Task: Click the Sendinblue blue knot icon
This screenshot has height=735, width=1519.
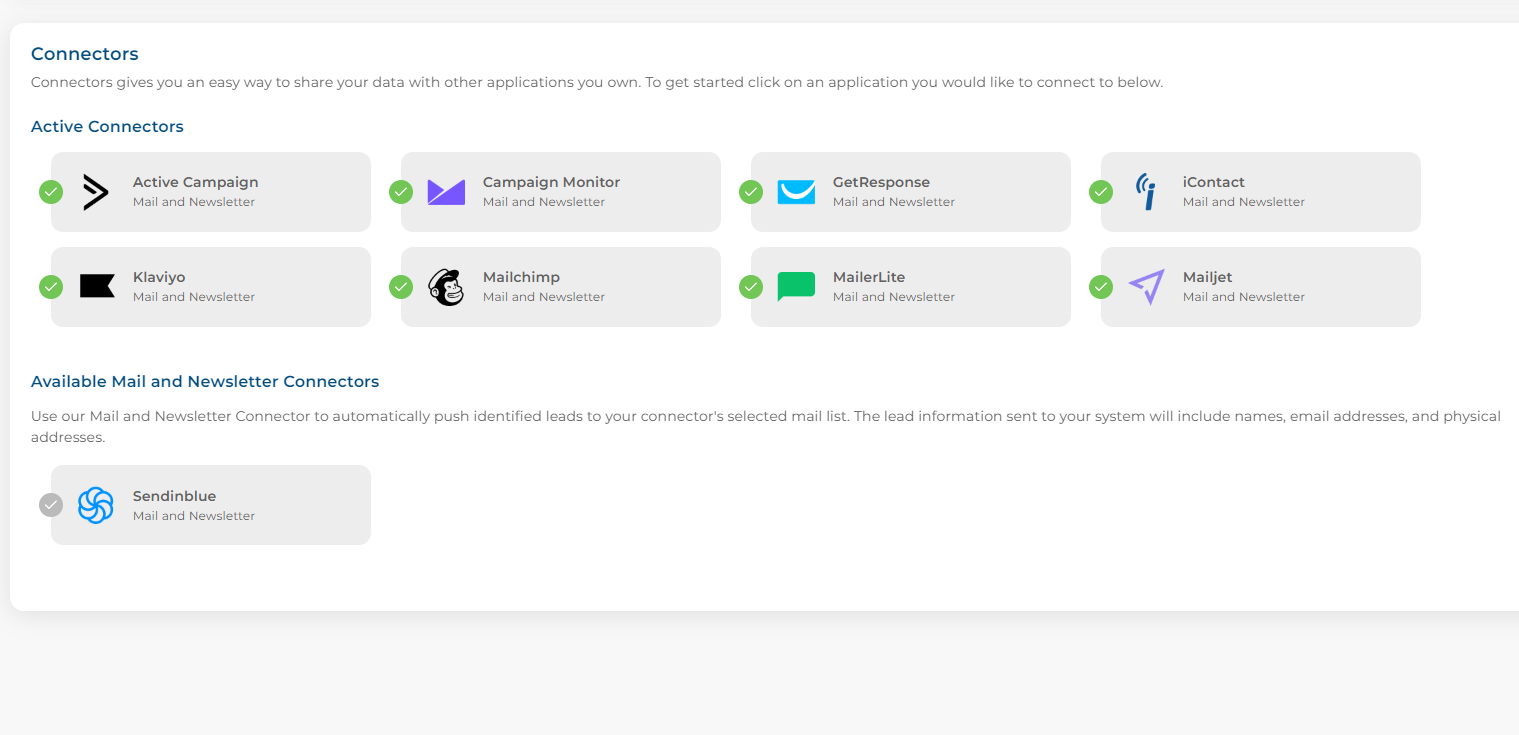Action: tap(96, 505)
